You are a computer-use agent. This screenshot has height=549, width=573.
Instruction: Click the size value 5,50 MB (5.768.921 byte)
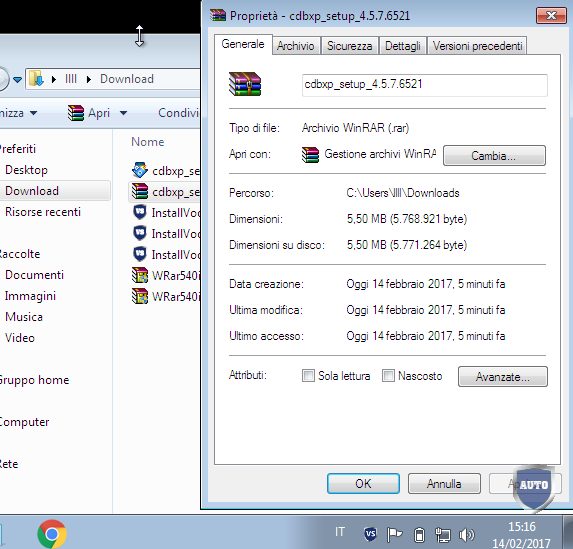[407, 219]
